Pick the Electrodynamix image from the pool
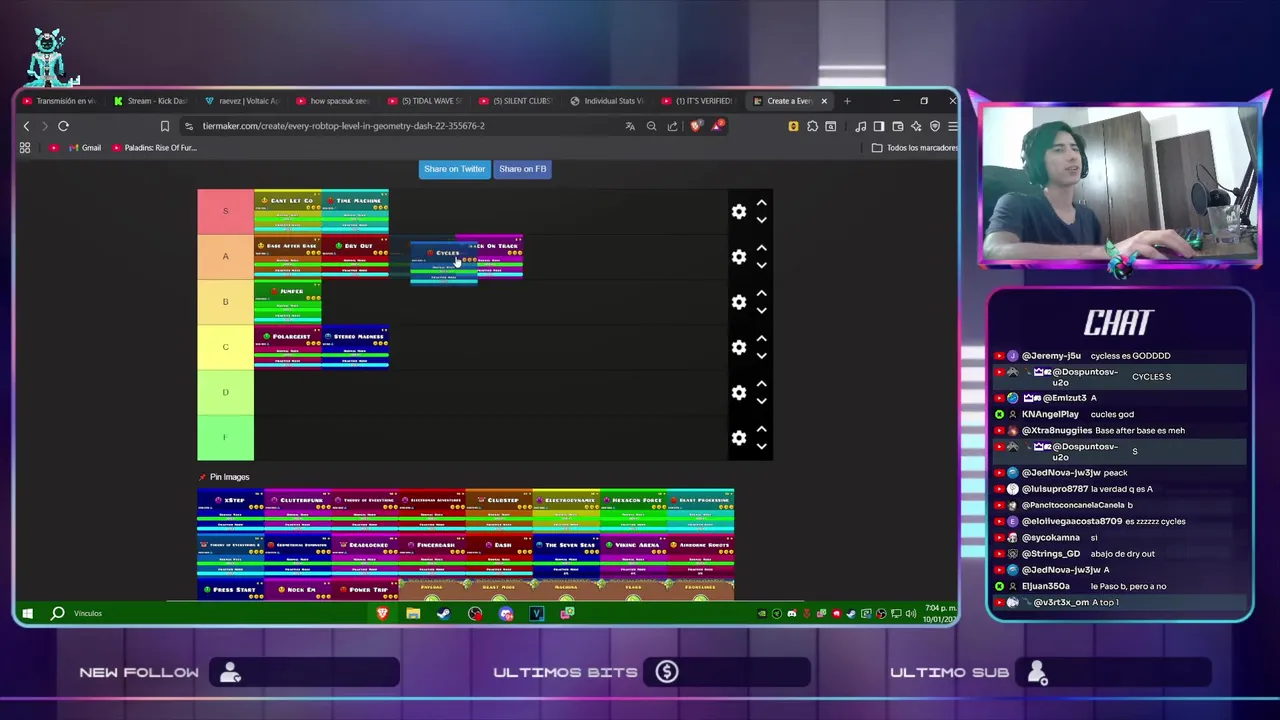1280x720 pixels. (x=566, y=510)
